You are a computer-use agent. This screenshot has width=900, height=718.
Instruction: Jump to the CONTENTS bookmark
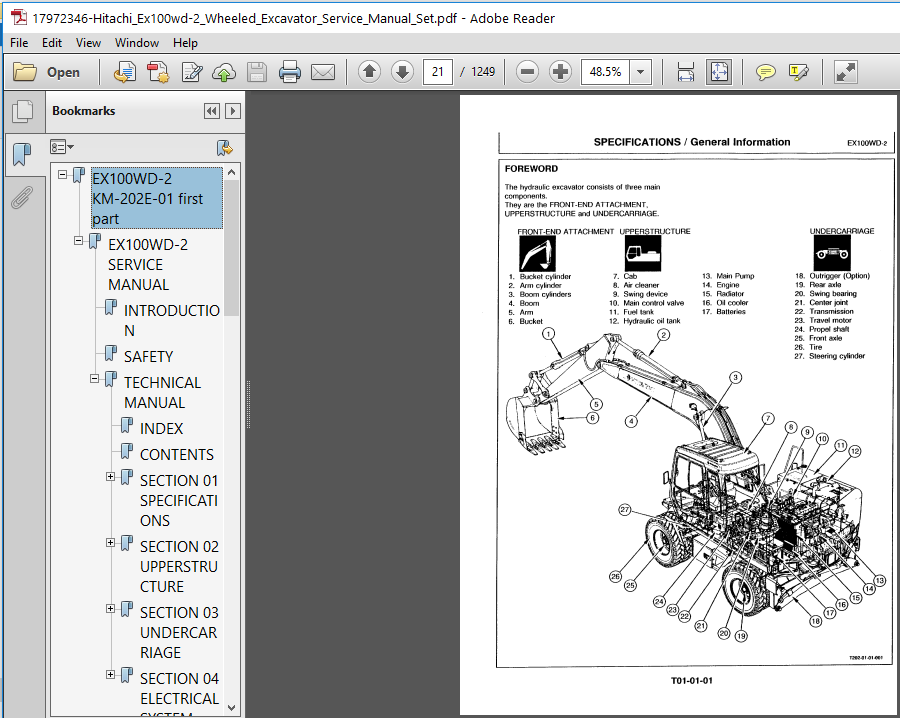click(177, 455)
